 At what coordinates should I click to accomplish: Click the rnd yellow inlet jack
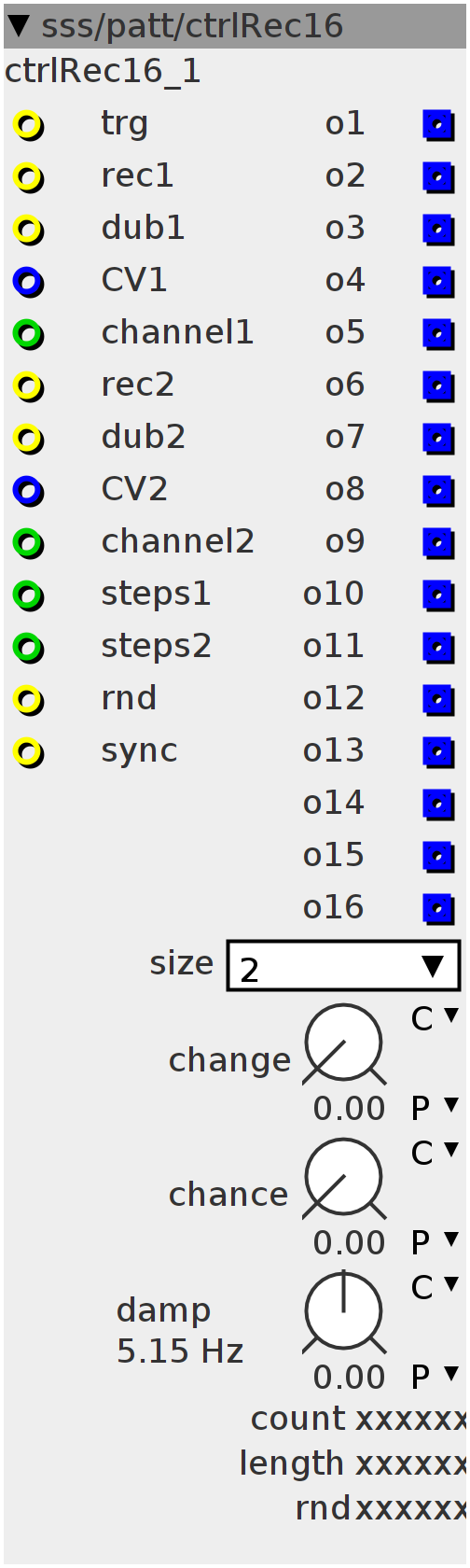(x=29, y=700)
